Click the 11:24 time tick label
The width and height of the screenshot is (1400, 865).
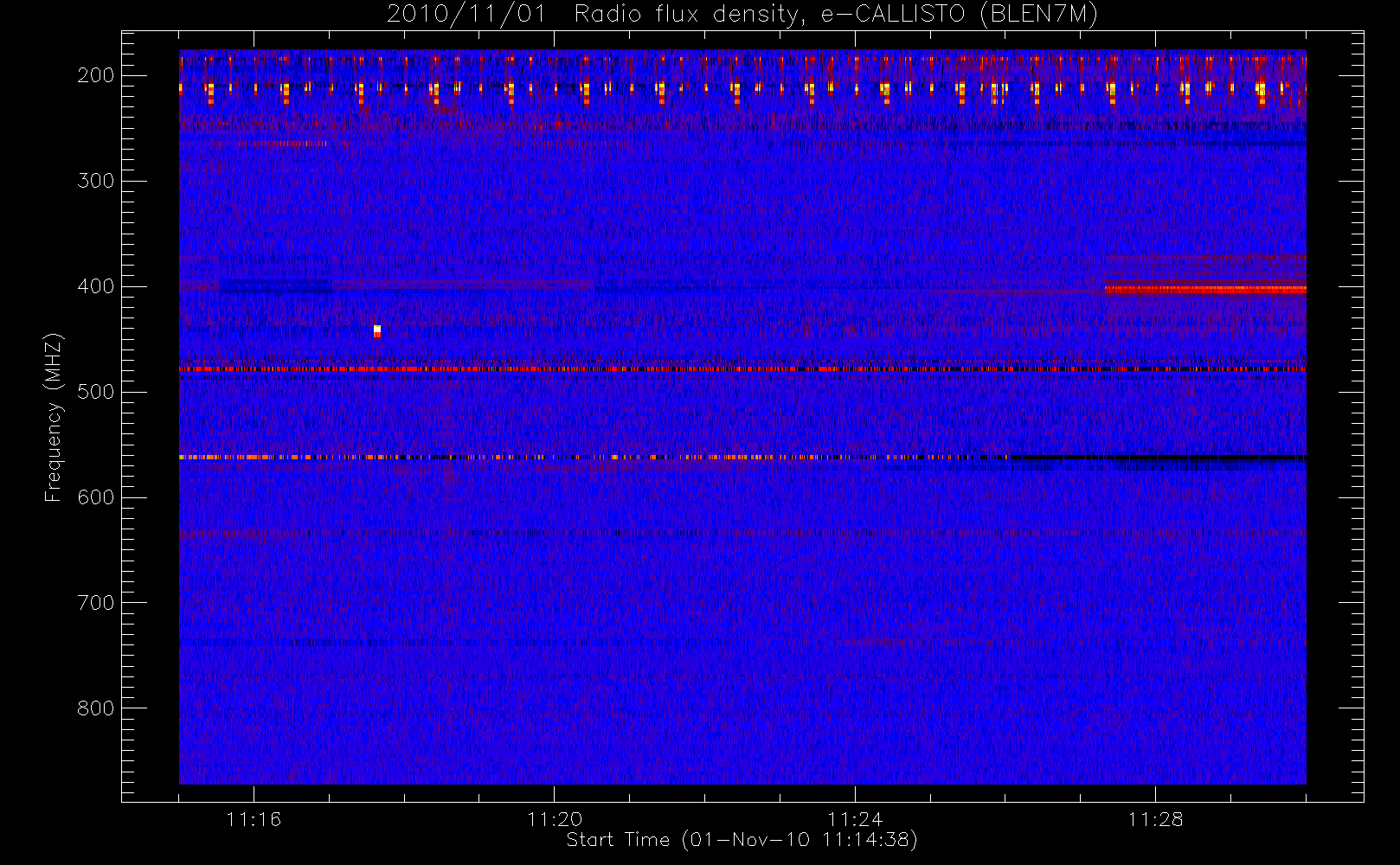(x=855, y=819)
